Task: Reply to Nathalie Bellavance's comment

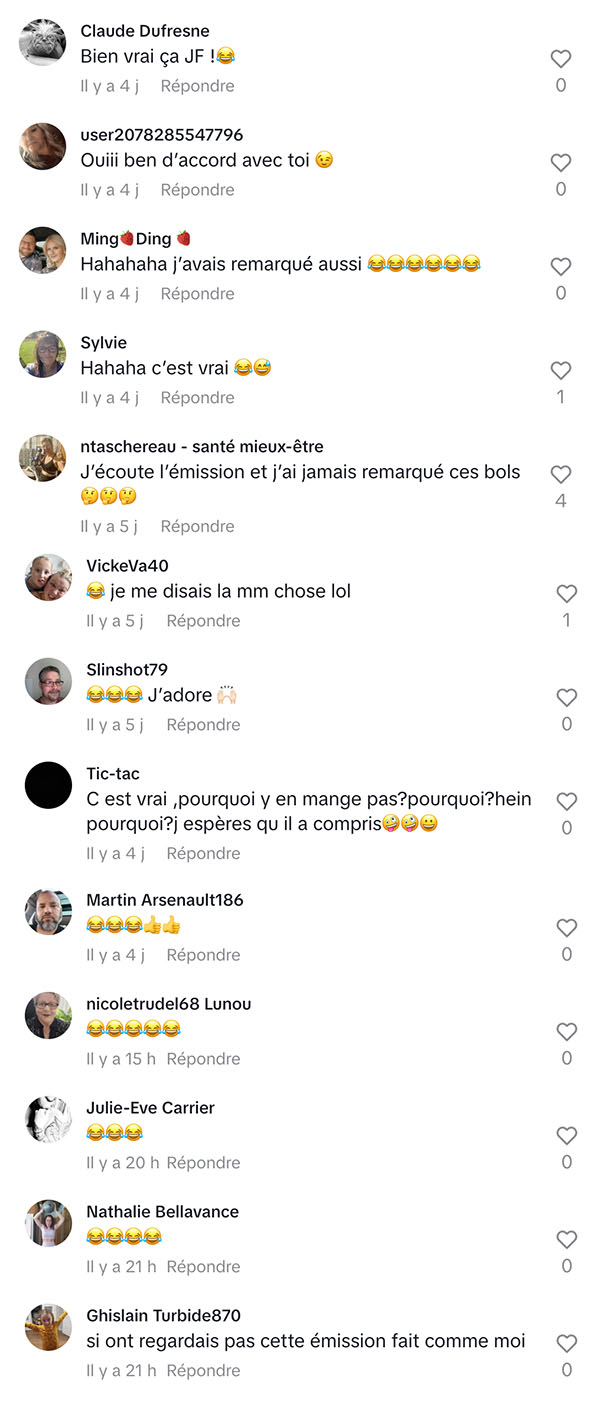Action: (203, 1267)
